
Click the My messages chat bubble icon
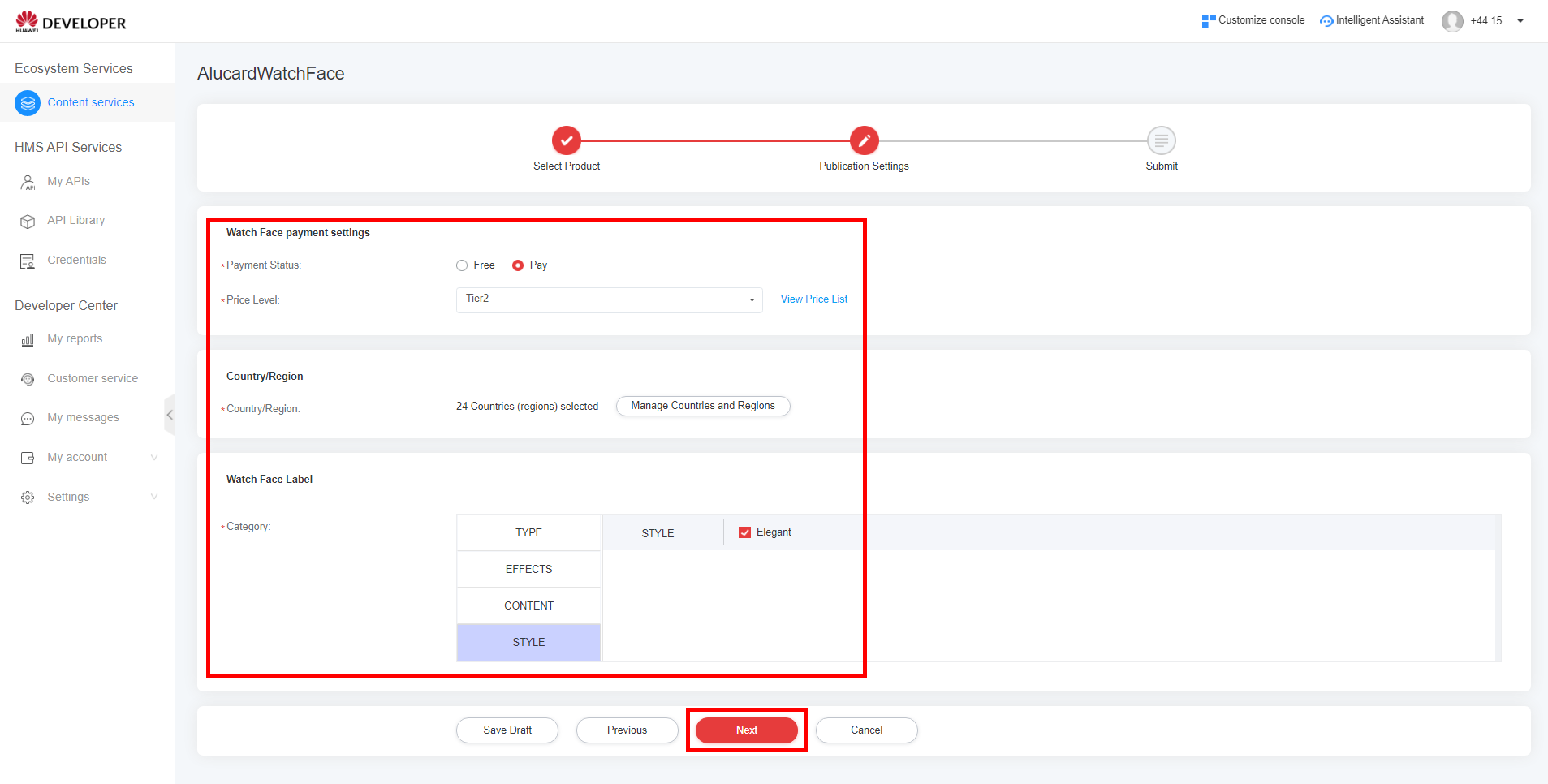point(28,418)
